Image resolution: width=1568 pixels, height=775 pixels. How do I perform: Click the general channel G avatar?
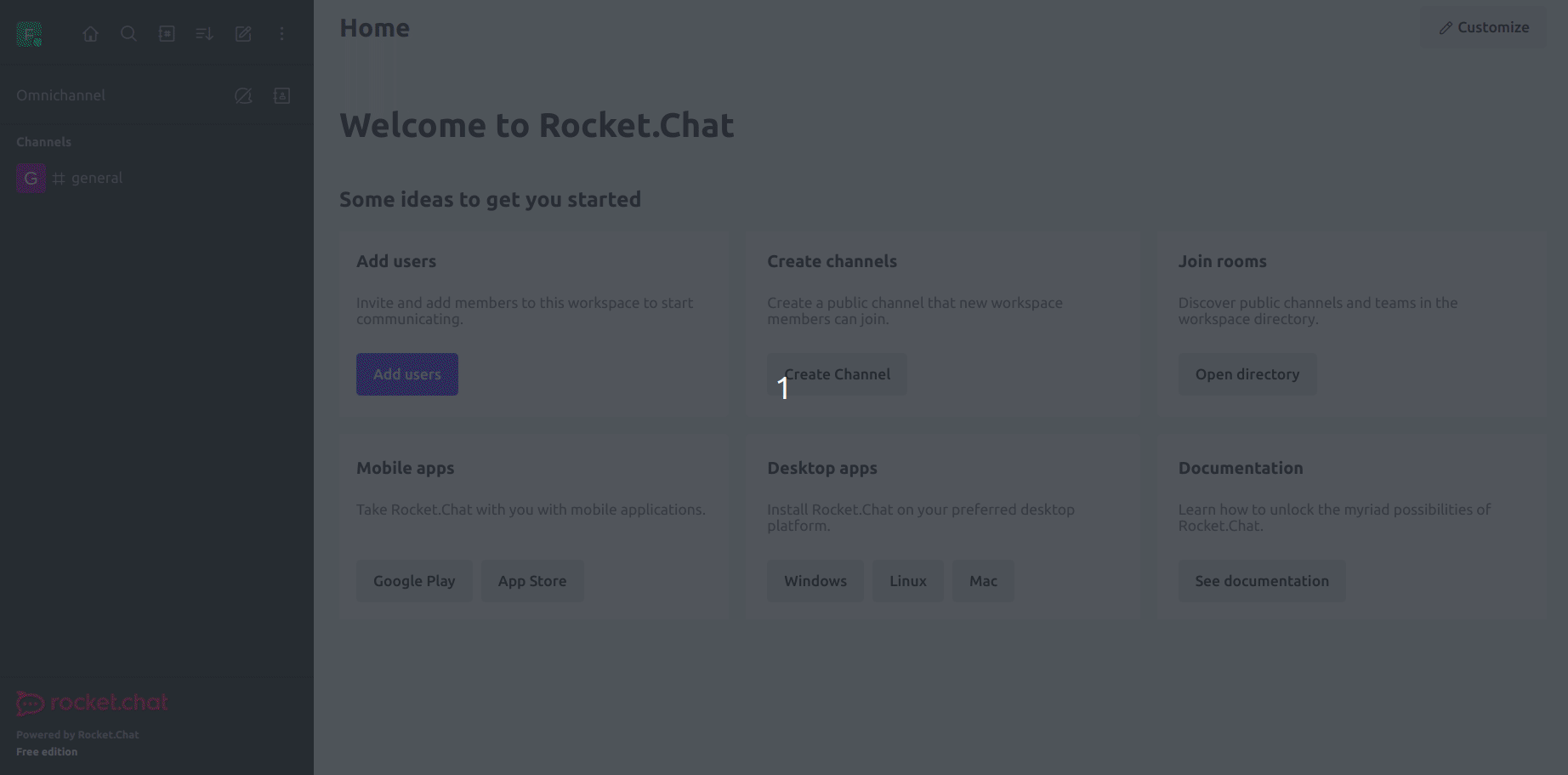pos(31,178)
